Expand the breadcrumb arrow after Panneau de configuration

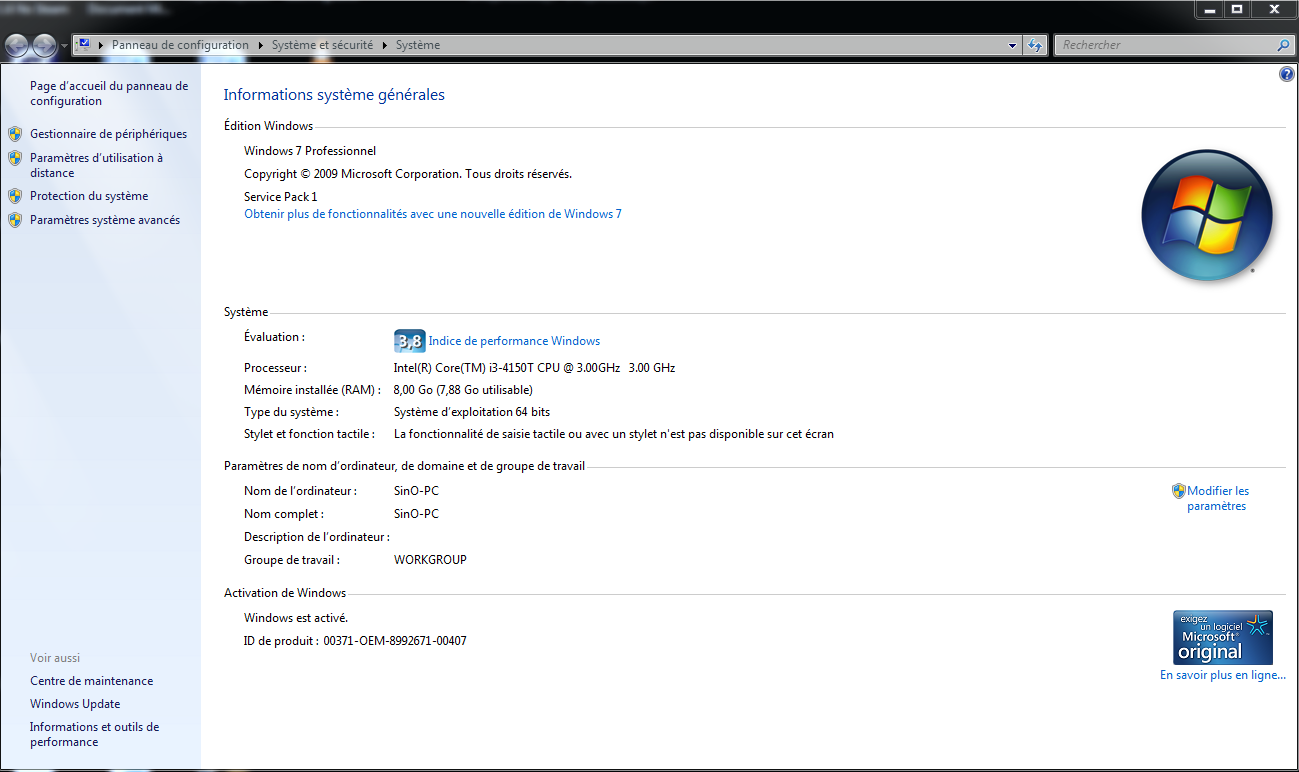click(x=261, y=45)
